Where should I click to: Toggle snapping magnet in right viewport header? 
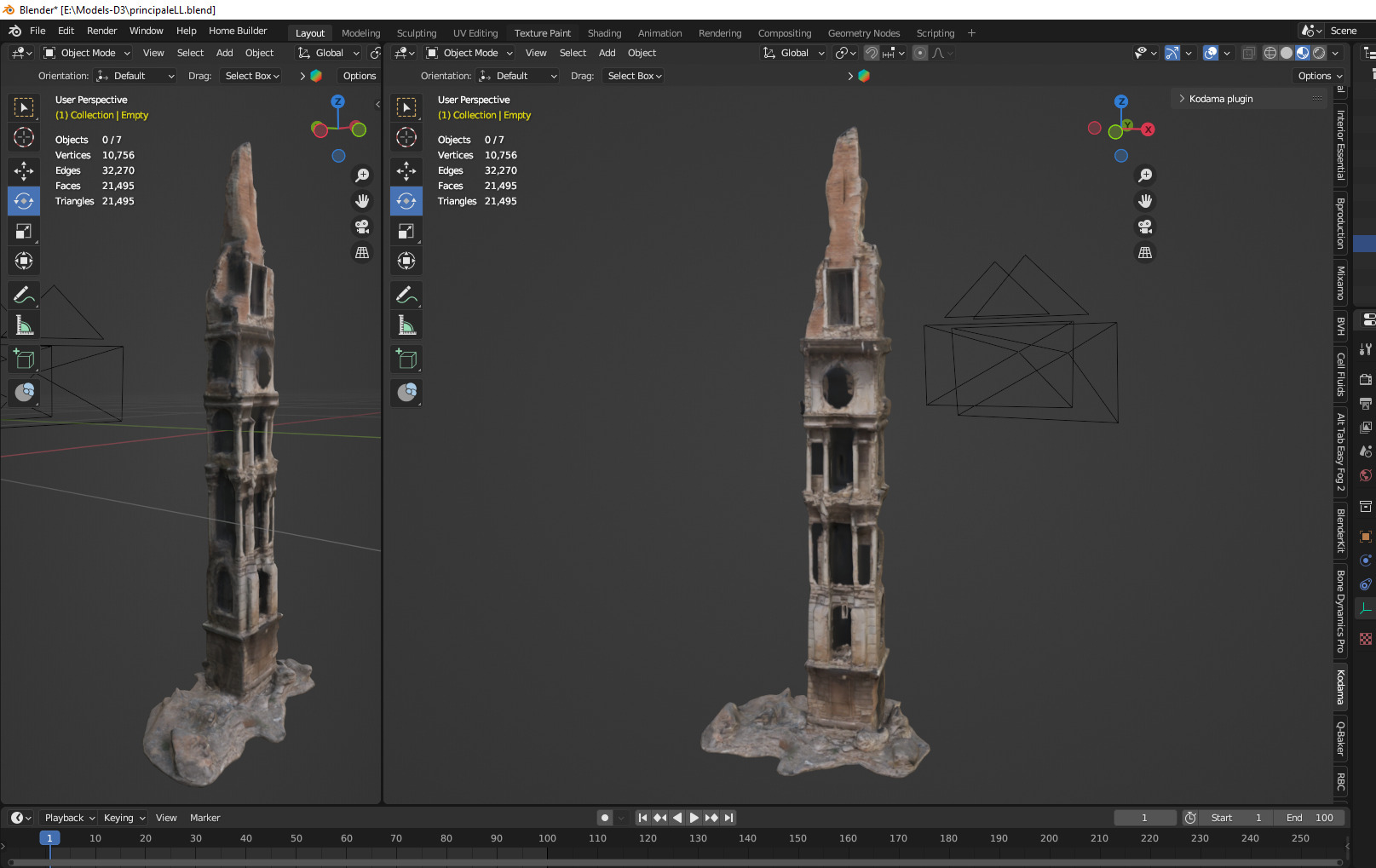pos(872,53)
